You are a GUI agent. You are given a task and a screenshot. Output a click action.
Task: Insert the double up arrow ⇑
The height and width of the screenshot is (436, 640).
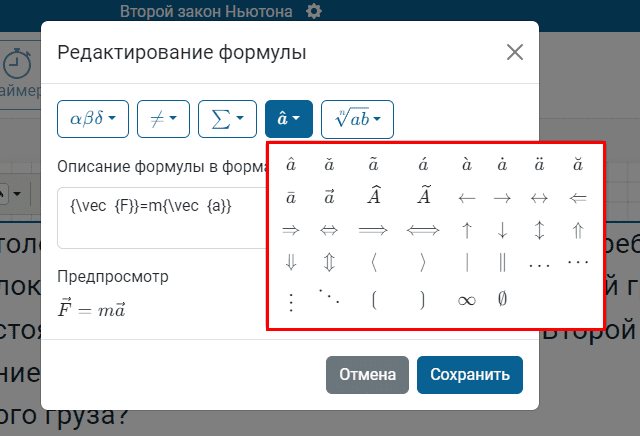point(578,230)
